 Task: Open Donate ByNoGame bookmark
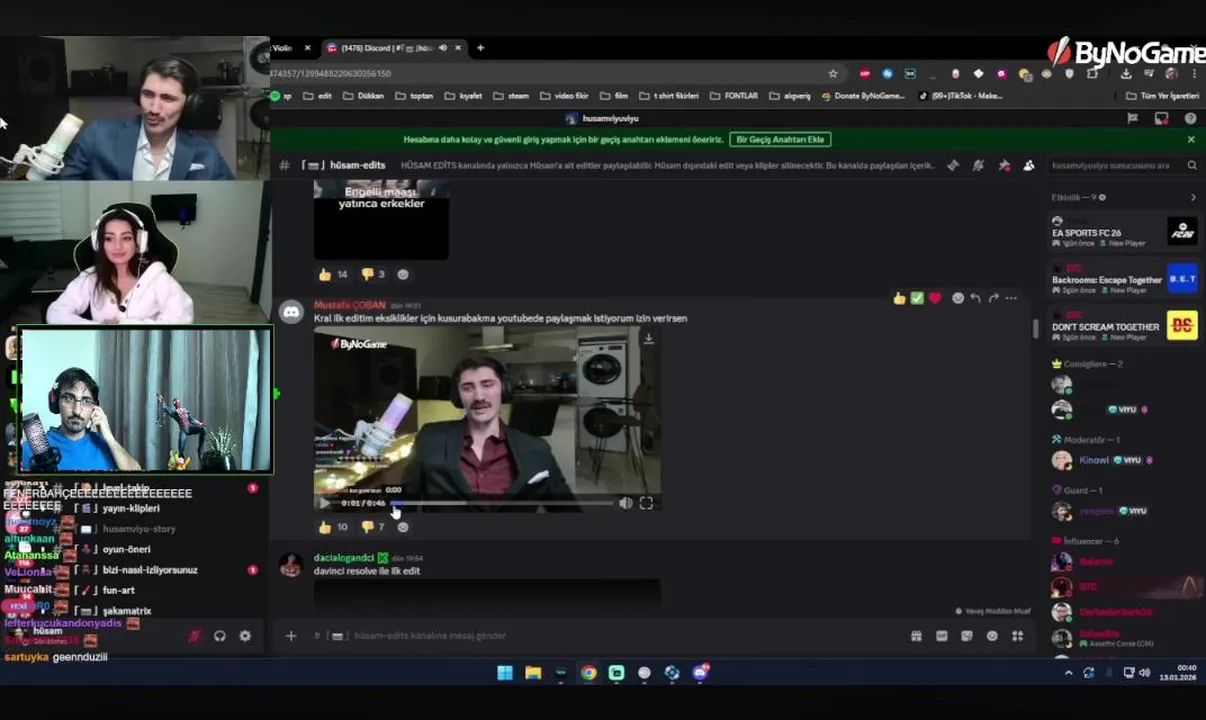(862, 96)
